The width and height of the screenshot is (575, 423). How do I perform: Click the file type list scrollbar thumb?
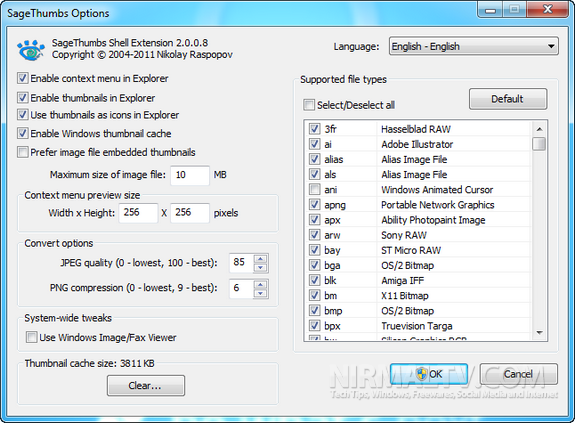coord(539,144)
